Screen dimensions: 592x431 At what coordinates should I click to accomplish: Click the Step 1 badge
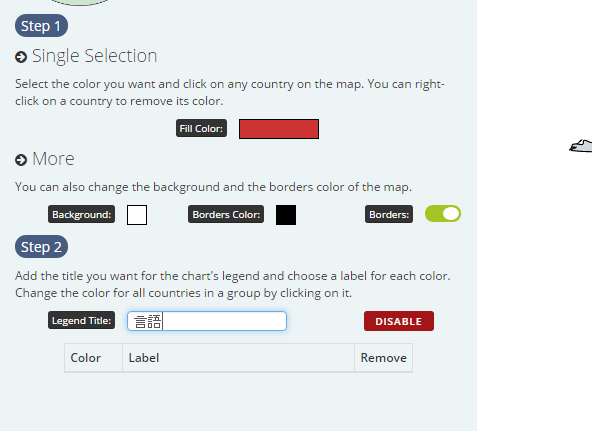click(x=42, y=26)
